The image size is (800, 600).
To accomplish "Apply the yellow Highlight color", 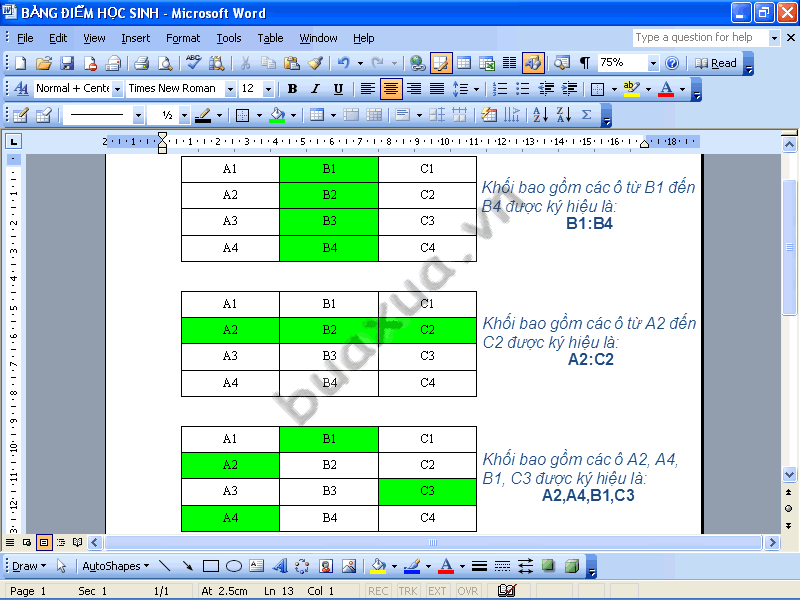I will pyautogui.click(x=631, y=89).
